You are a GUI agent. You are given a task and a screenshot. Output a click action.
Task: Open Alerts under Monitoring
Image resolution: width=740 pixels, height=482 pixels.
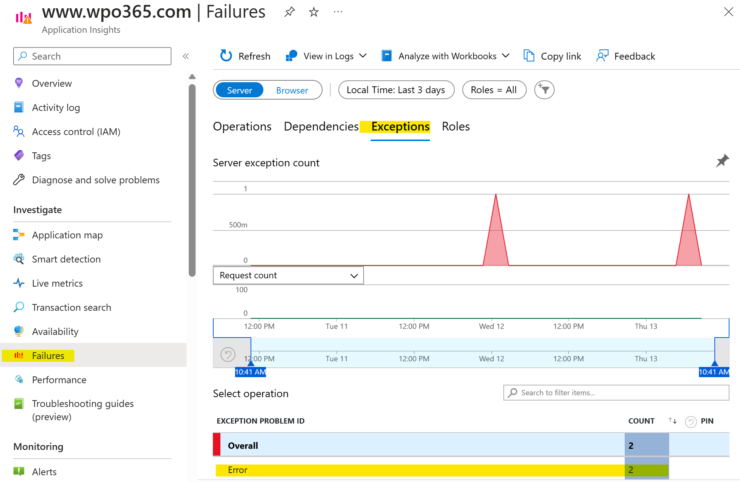coord(44,472)
